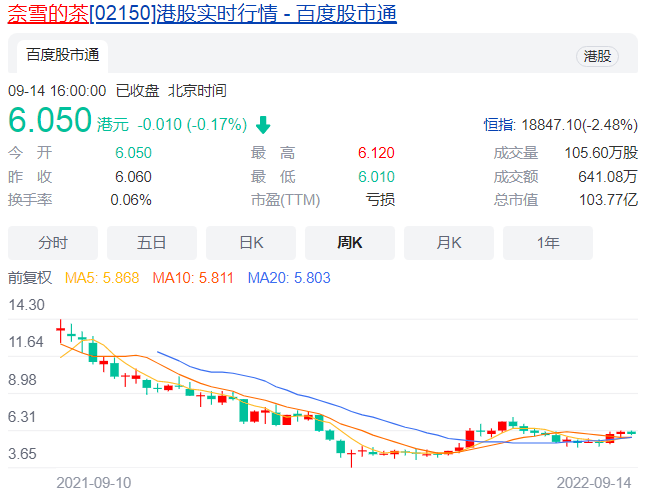Click the 换手率 value 0.06%
The height and width of the screenshot is (495, 648).
[131, 200]
